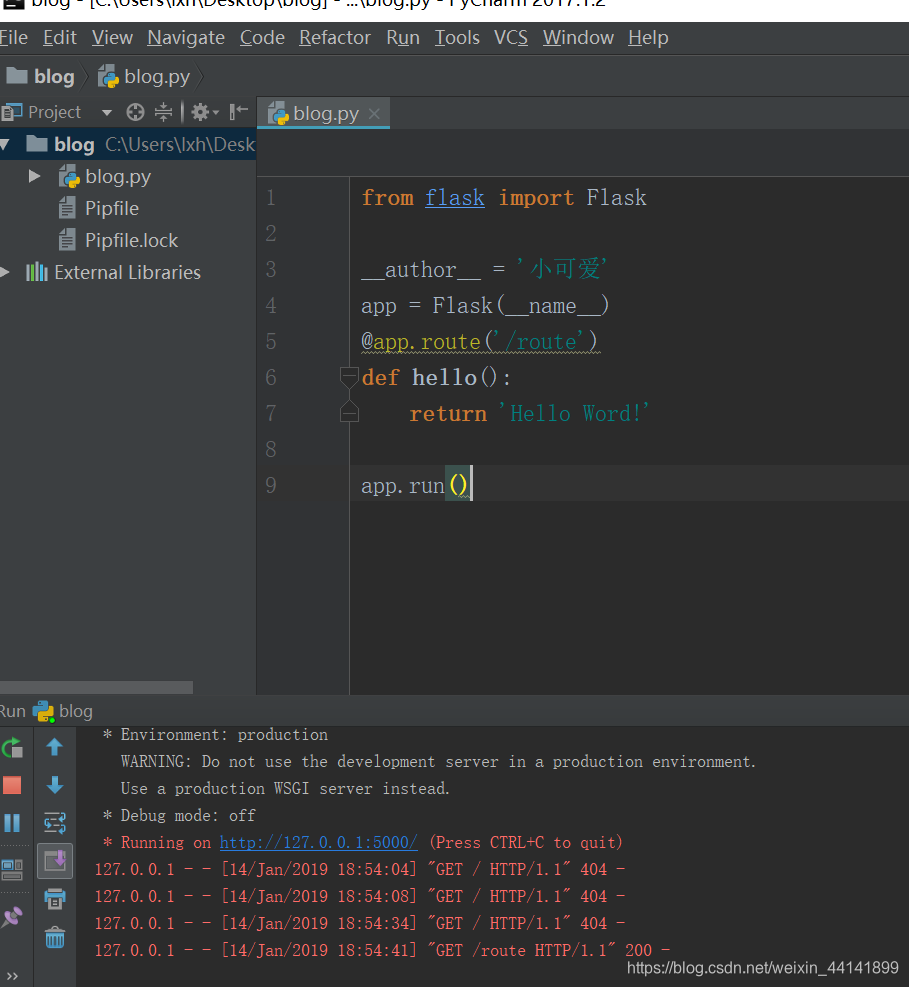Jump up the stack trace with the up arrow
The width and height of the screenshot is (909, 987).
[55, 747]
